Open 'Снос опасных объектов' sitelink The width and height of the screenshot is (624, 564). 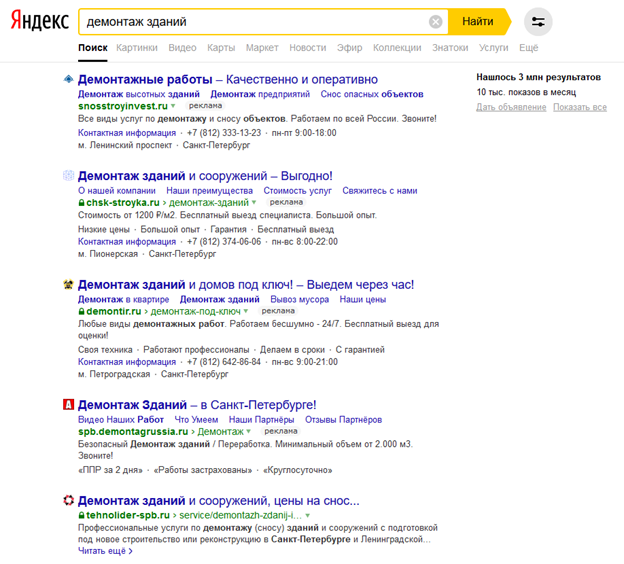(372, 94)
